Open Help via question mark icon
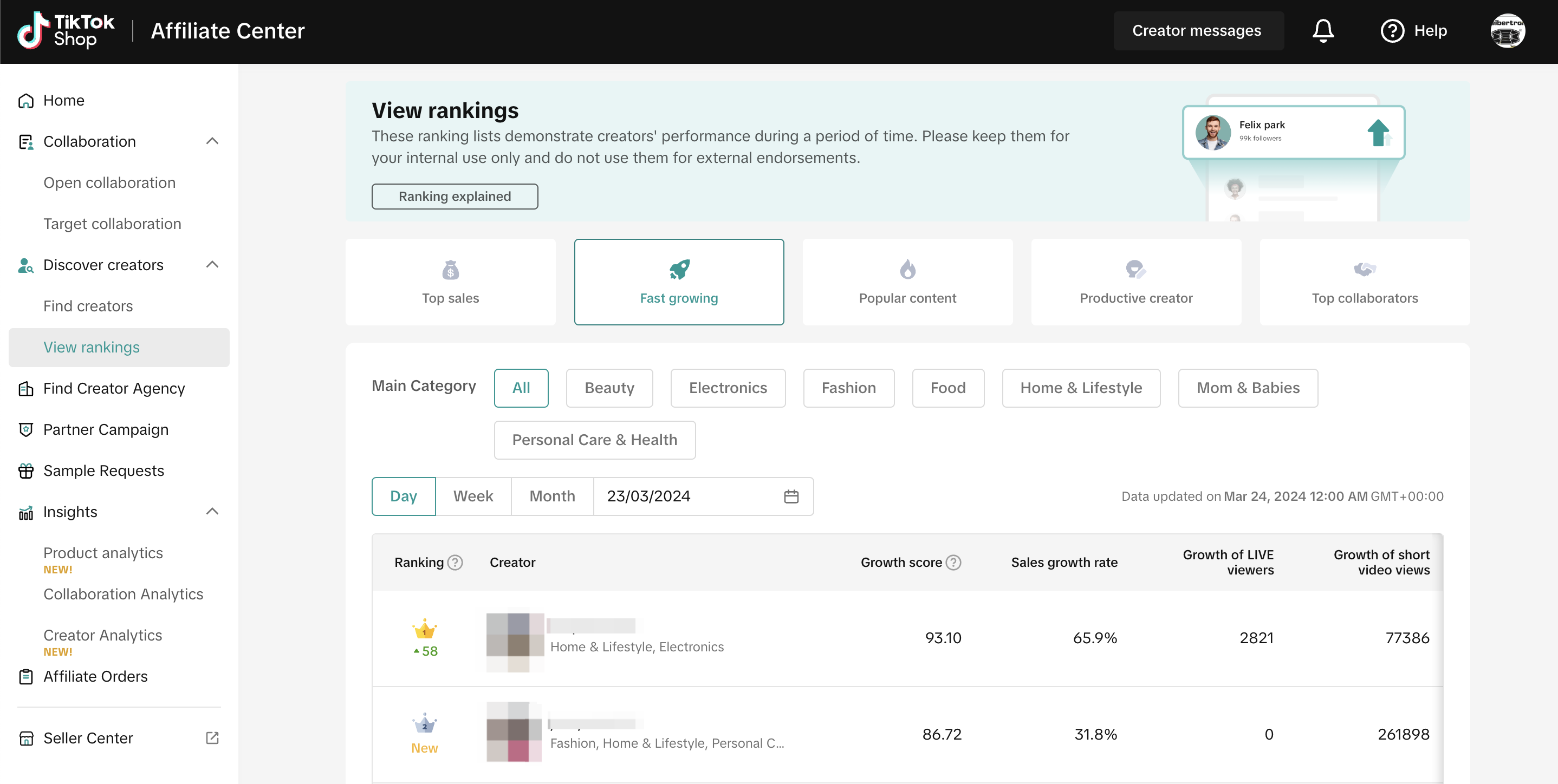Image resolution: width=1558 pixels, height=784 pixels. 1392,30
